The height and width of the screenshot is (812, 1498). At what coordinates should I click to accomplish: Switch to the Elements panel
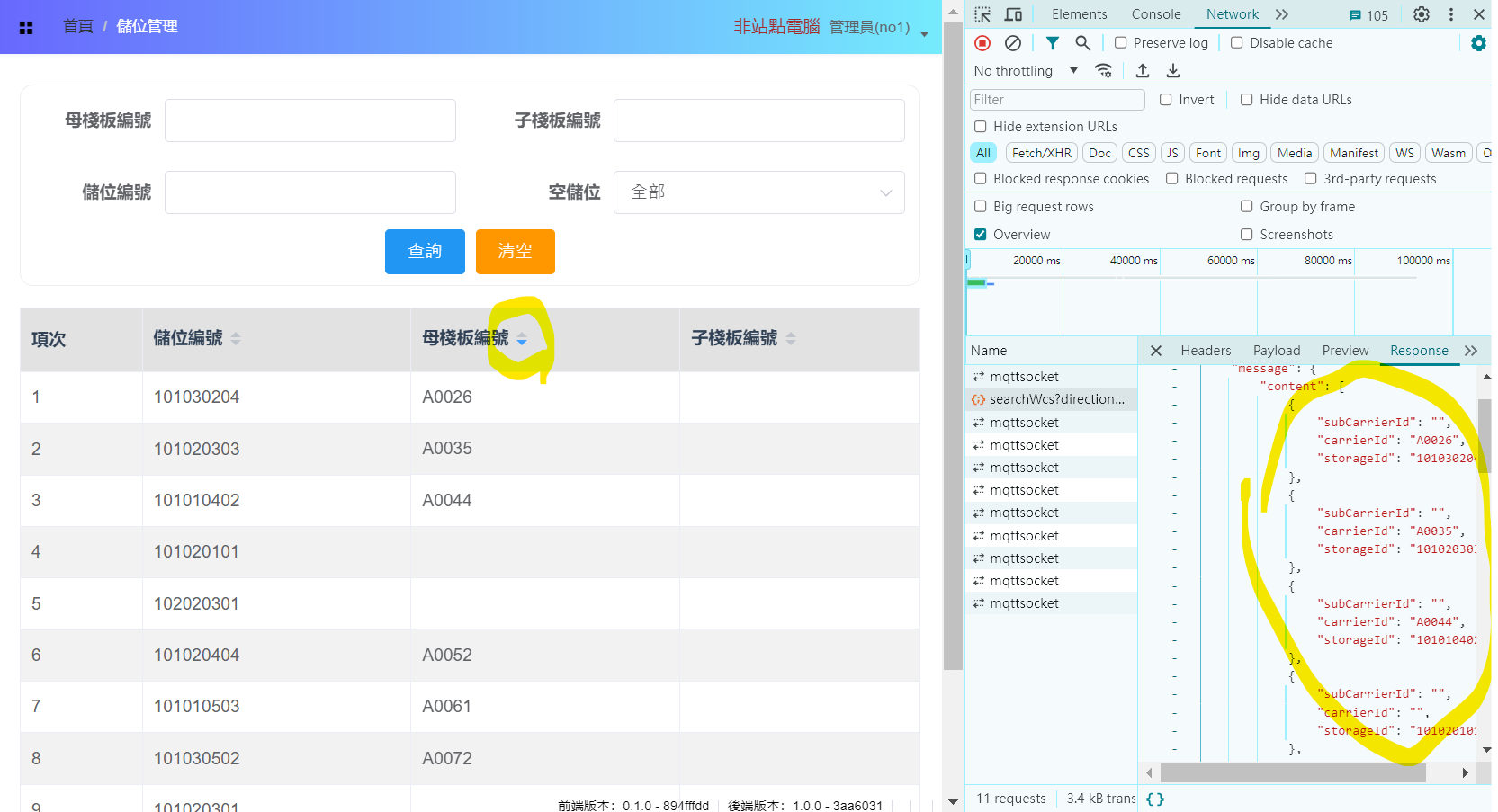pos(1080,14)
